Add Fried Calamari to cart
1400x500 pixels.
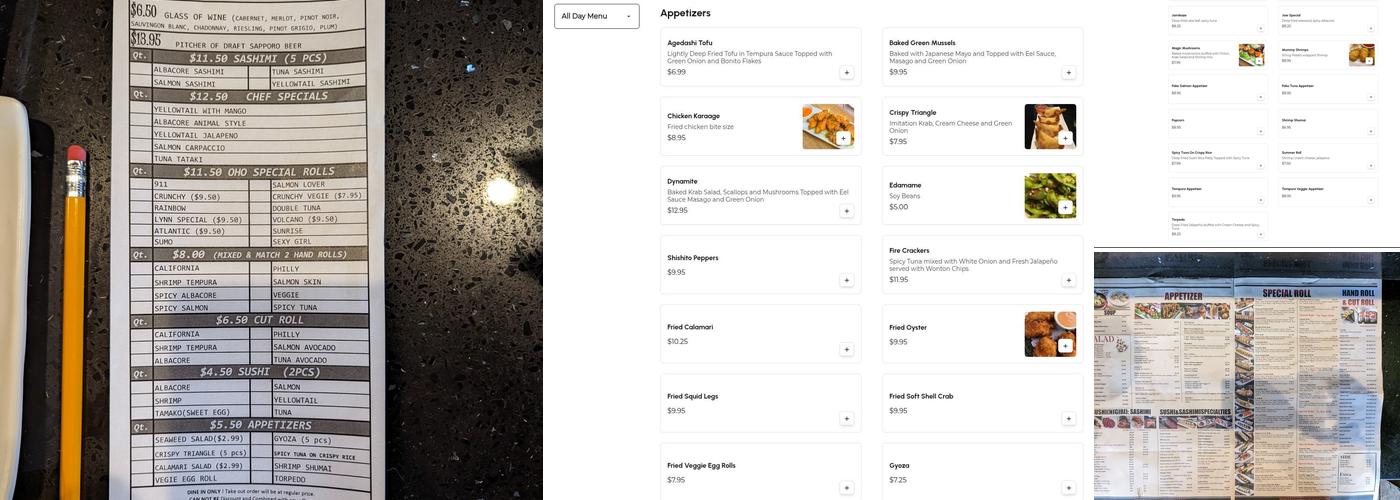846,349
